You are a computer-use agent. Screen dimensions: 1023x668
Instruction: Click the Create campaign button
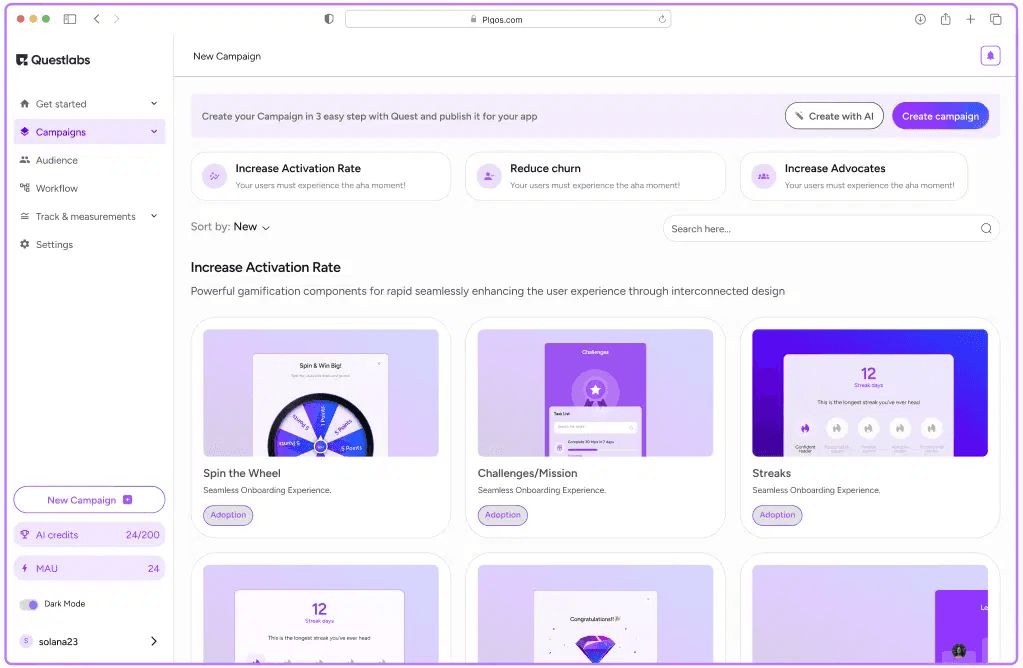tap(940, 116)
